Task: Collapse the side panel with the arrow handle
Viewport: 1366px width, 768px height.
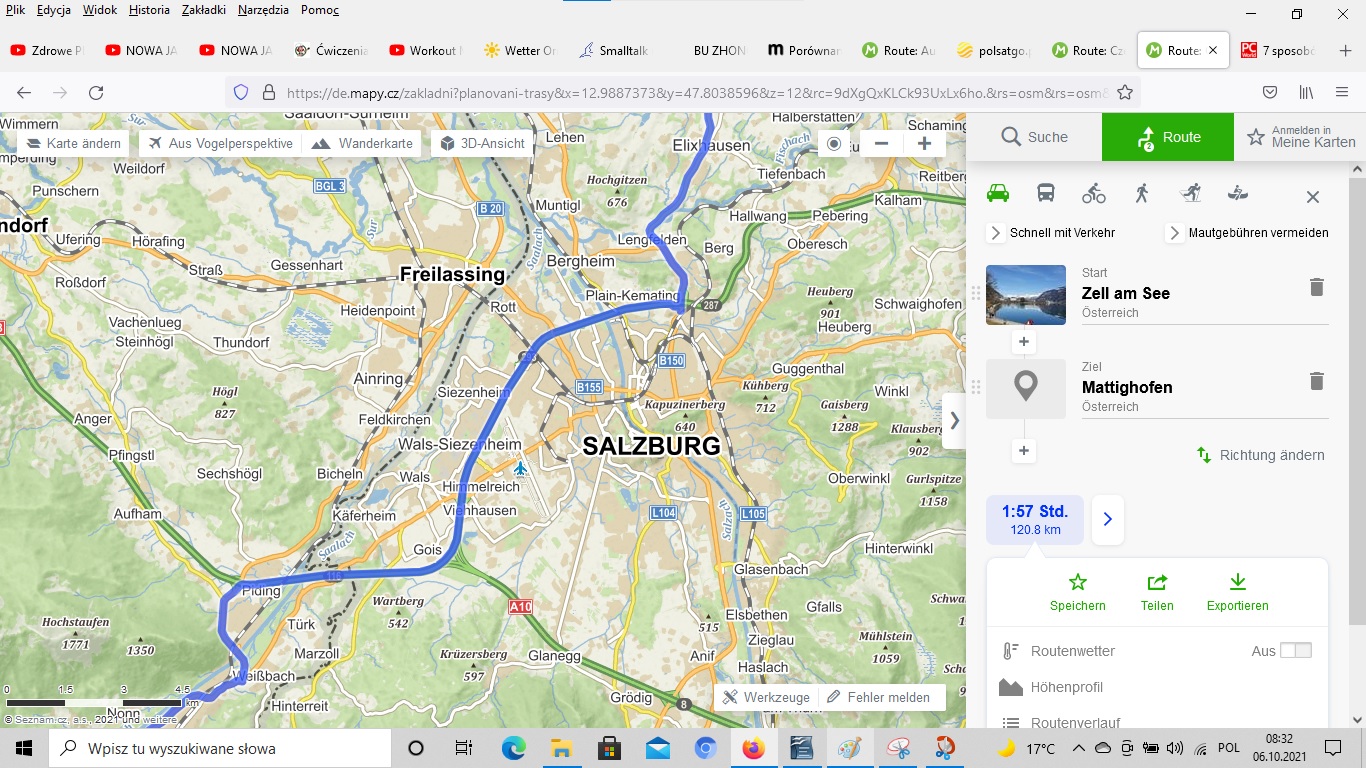Action: pos(954,421)
